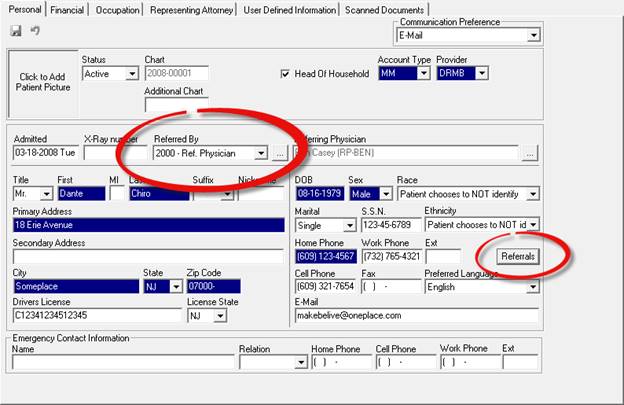This screenshot has width=624, height=405.
Task: Open the Scanned Documents tab
Action: coord(384,10)
